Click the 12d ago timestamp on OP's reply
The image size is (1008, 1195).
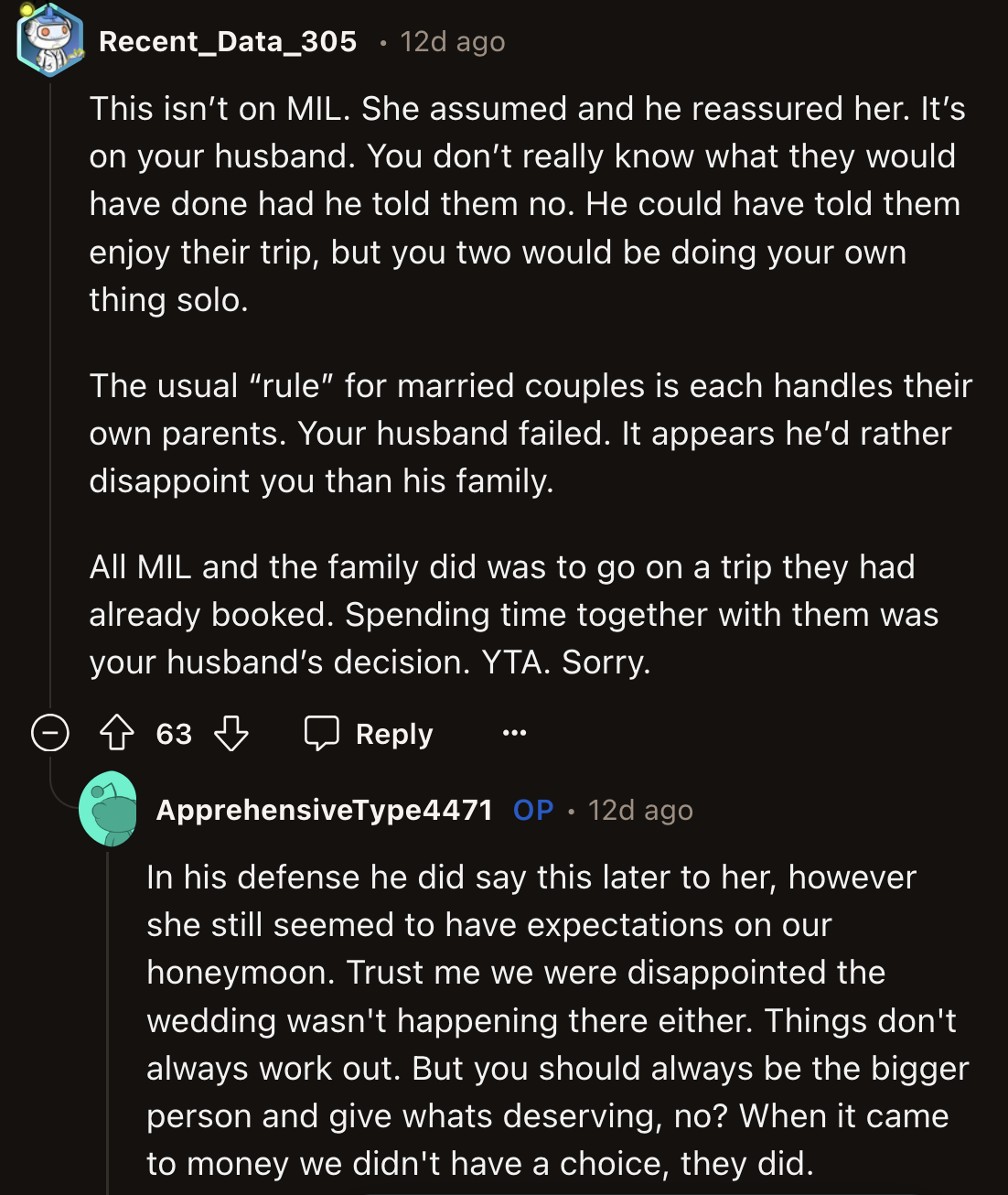pos(640,809)
